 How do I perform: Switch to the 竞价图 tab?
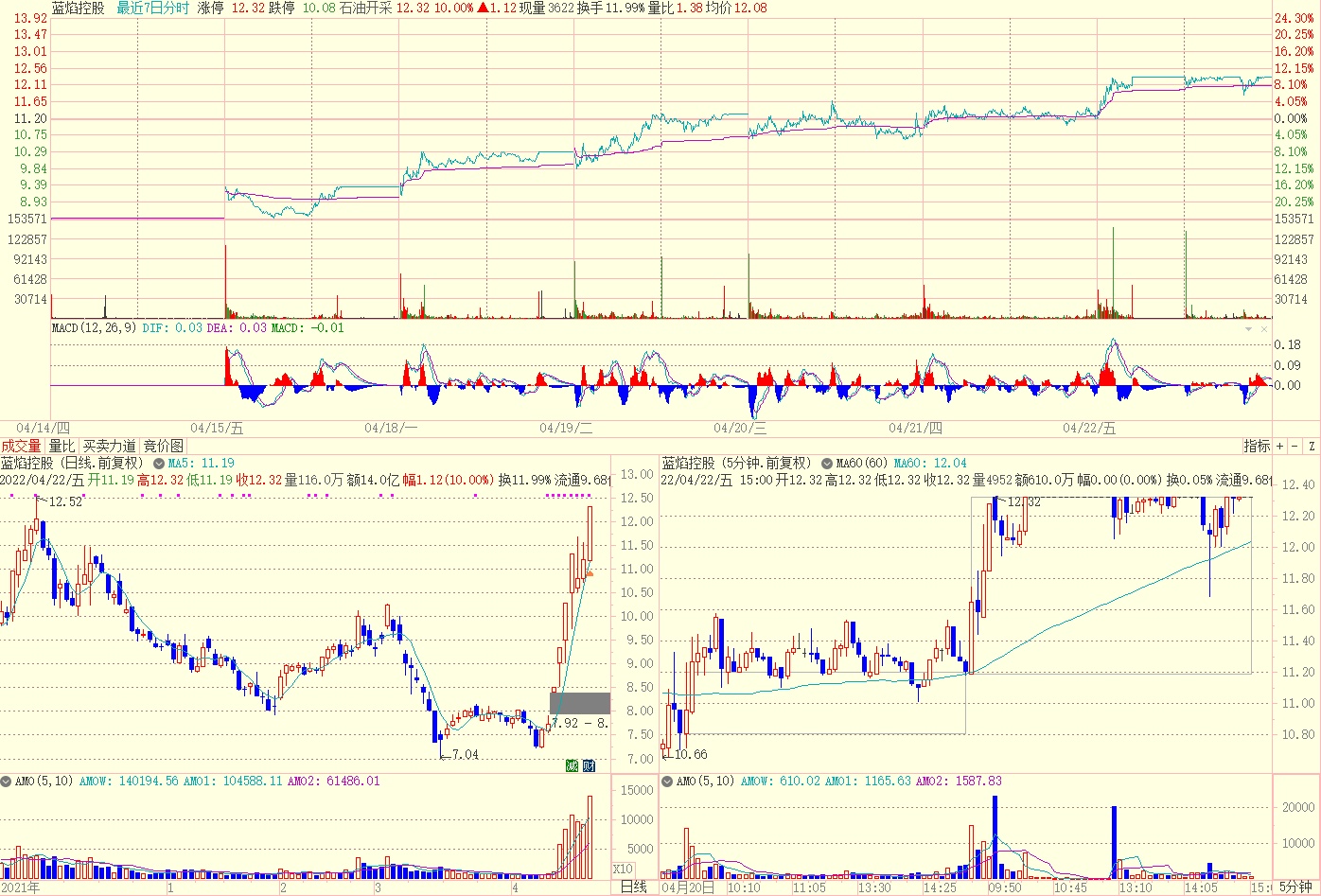tap(164, 446)
